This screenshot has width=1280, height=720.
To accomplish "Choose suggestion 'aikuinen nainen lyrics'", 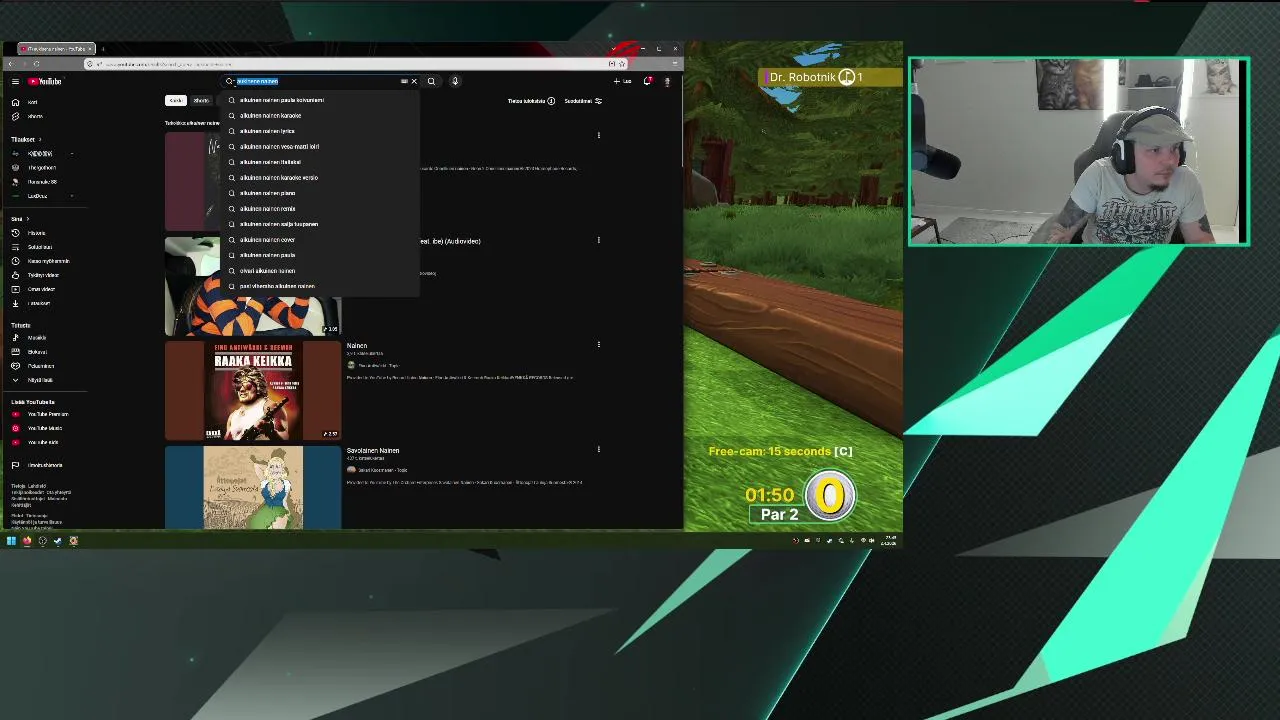I will pos(319,131).
